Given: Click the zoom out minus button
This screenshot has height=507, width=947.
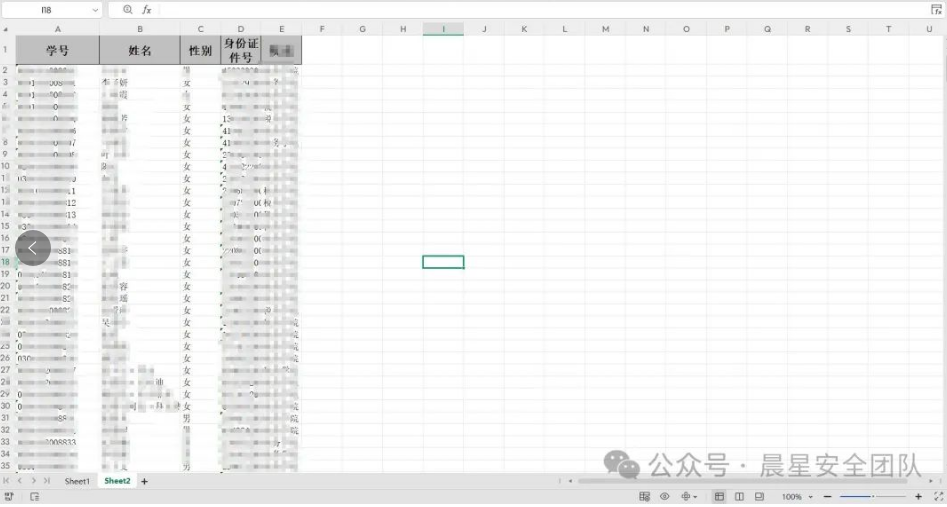Looking at the screenshot, I should pyautogui.click(x=827, y=497).
